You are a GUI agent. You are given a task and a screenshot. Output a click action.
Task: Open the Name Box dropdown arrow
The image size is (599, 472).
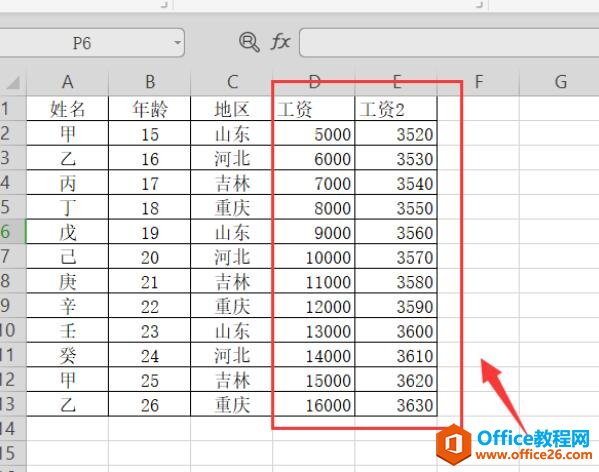click(x=177, y=42)
